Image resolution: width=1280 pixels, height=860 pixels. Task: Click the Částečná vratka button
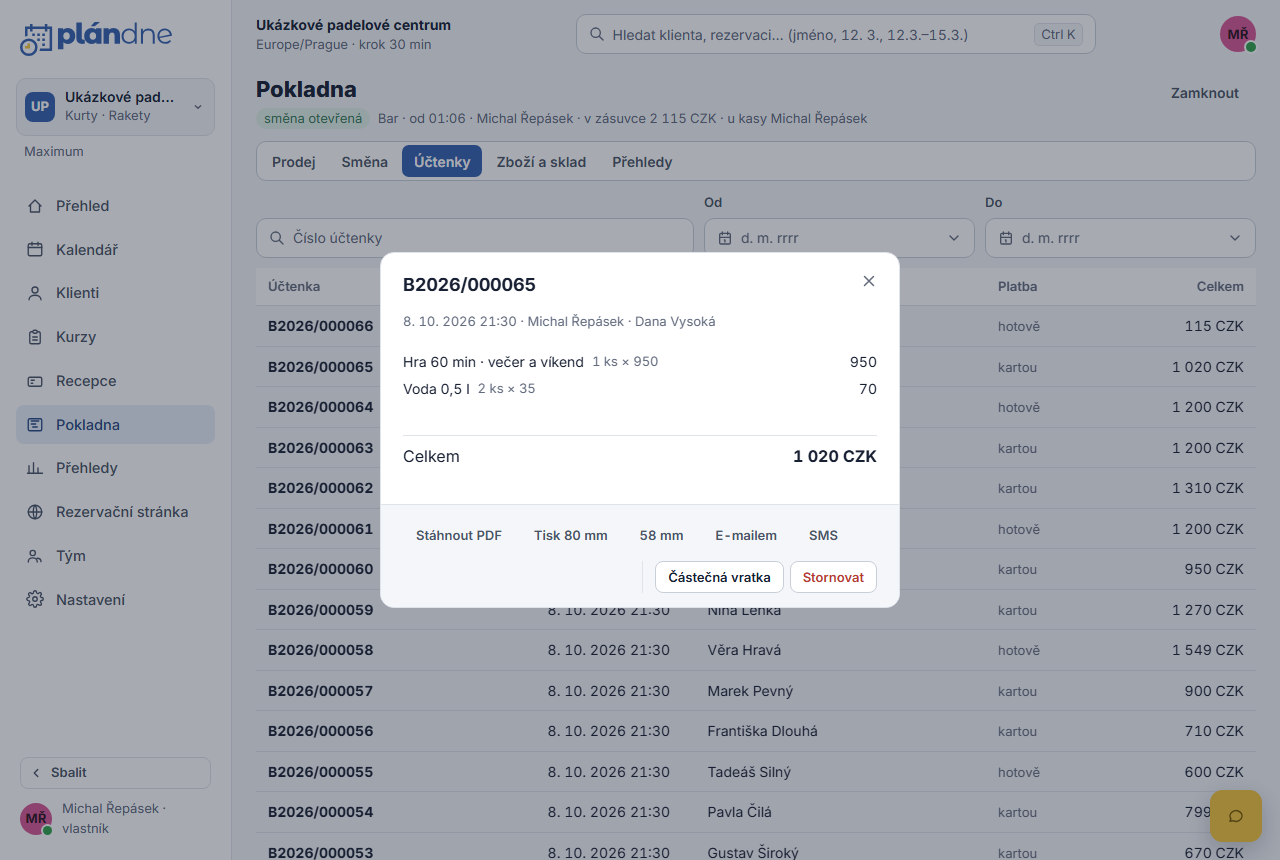719,577
